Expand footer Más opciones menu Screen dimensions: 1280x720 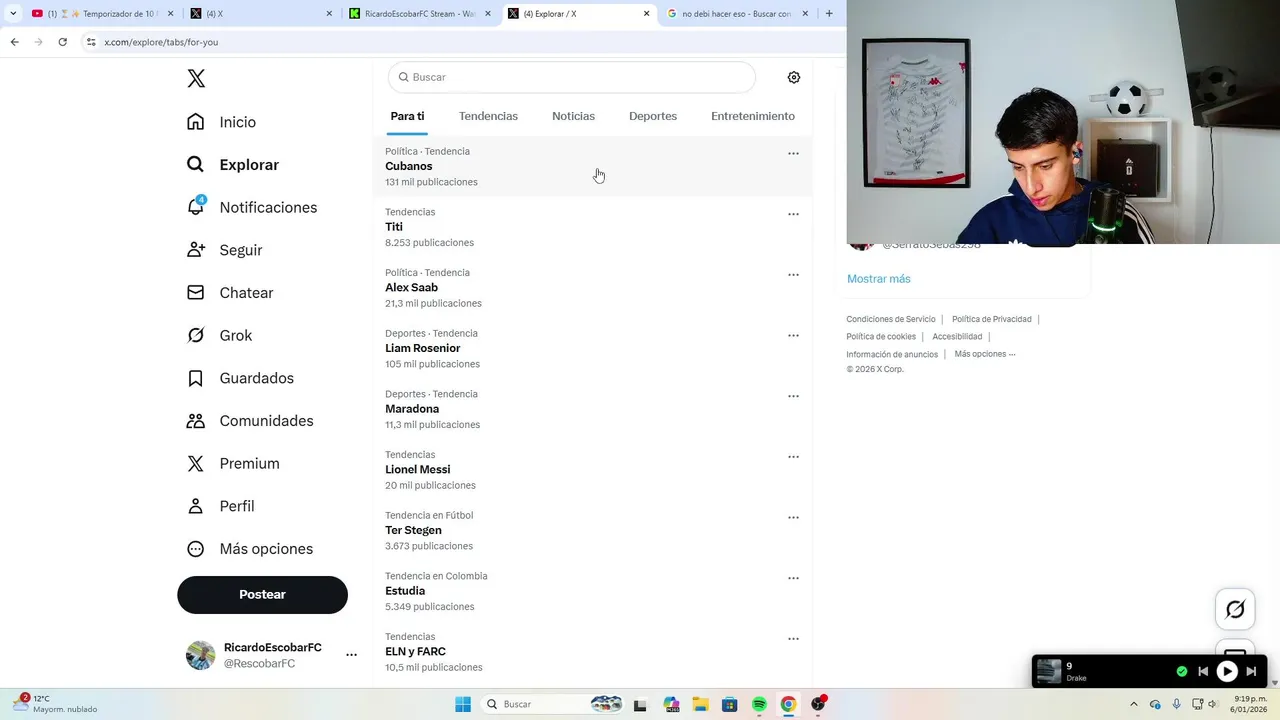pyautogui.click(x=985, y=354)
